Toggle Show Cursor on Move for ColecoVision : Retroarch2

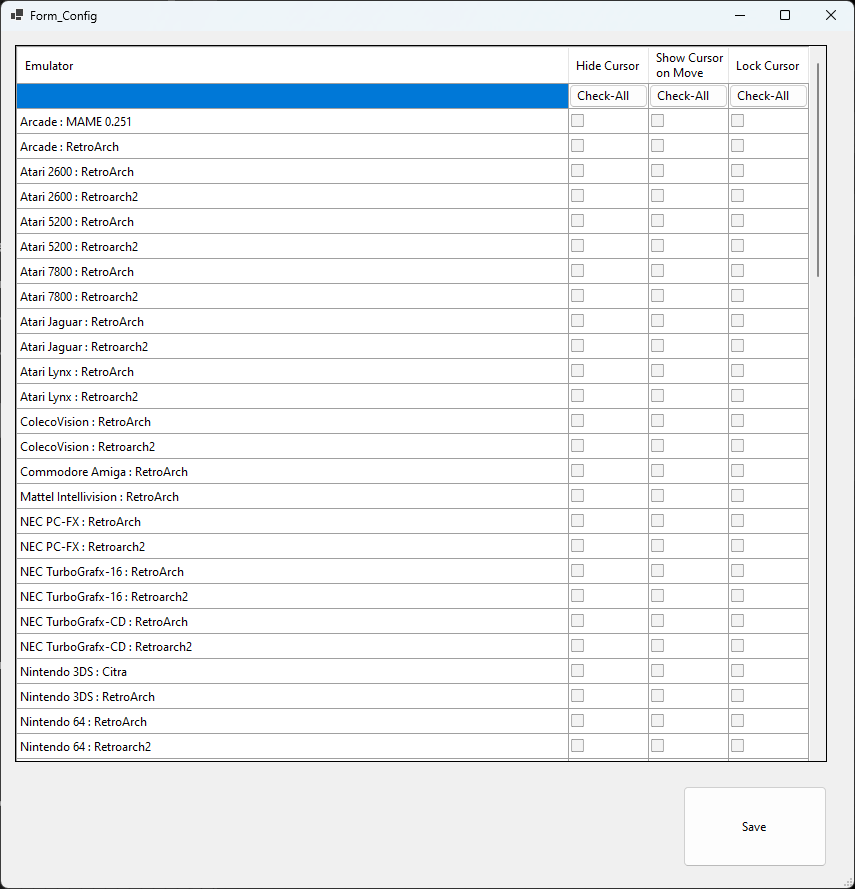[657, 446]
